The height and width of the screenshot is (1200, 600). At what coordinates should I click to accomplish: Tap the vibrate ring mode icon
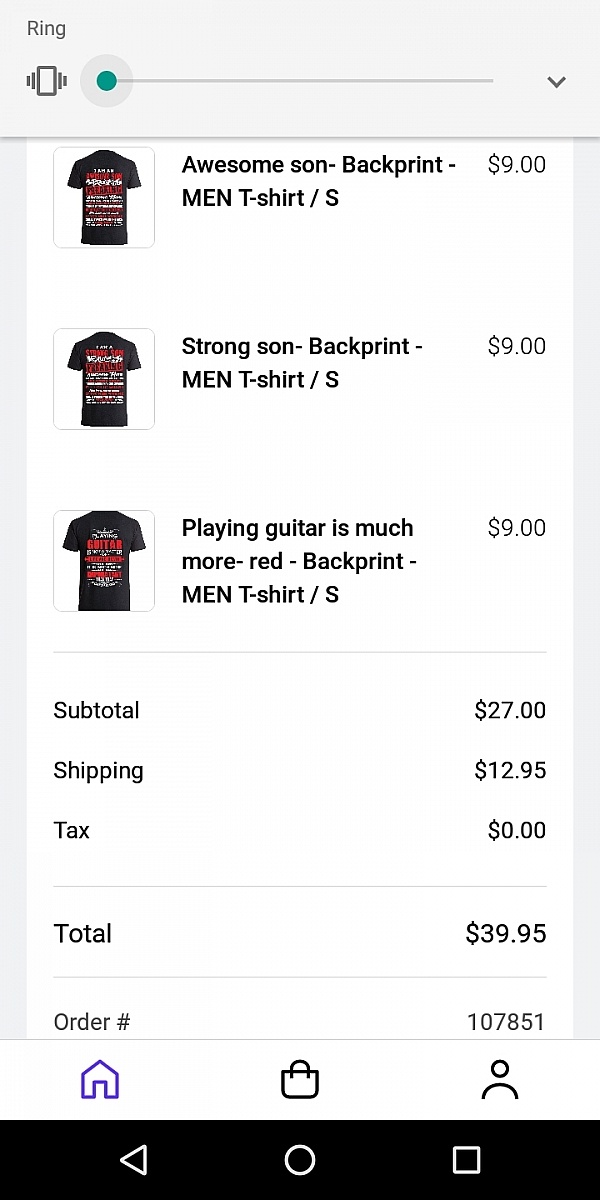(46, 82)
